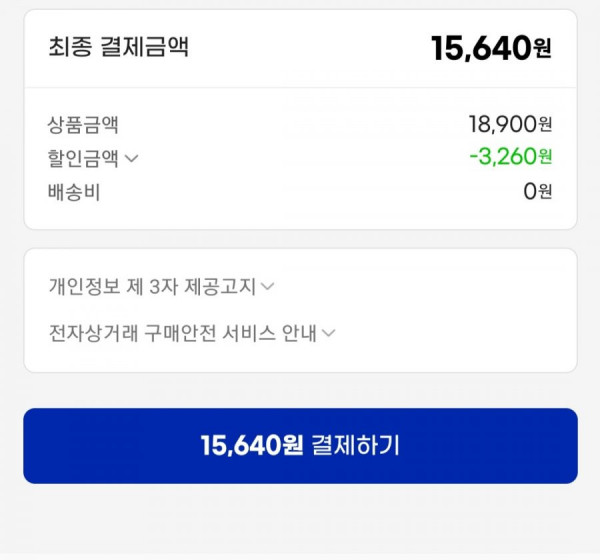
Task: Select the 최종 결제금액 heading
Action: pyautogui.click(x=118, y=47)
